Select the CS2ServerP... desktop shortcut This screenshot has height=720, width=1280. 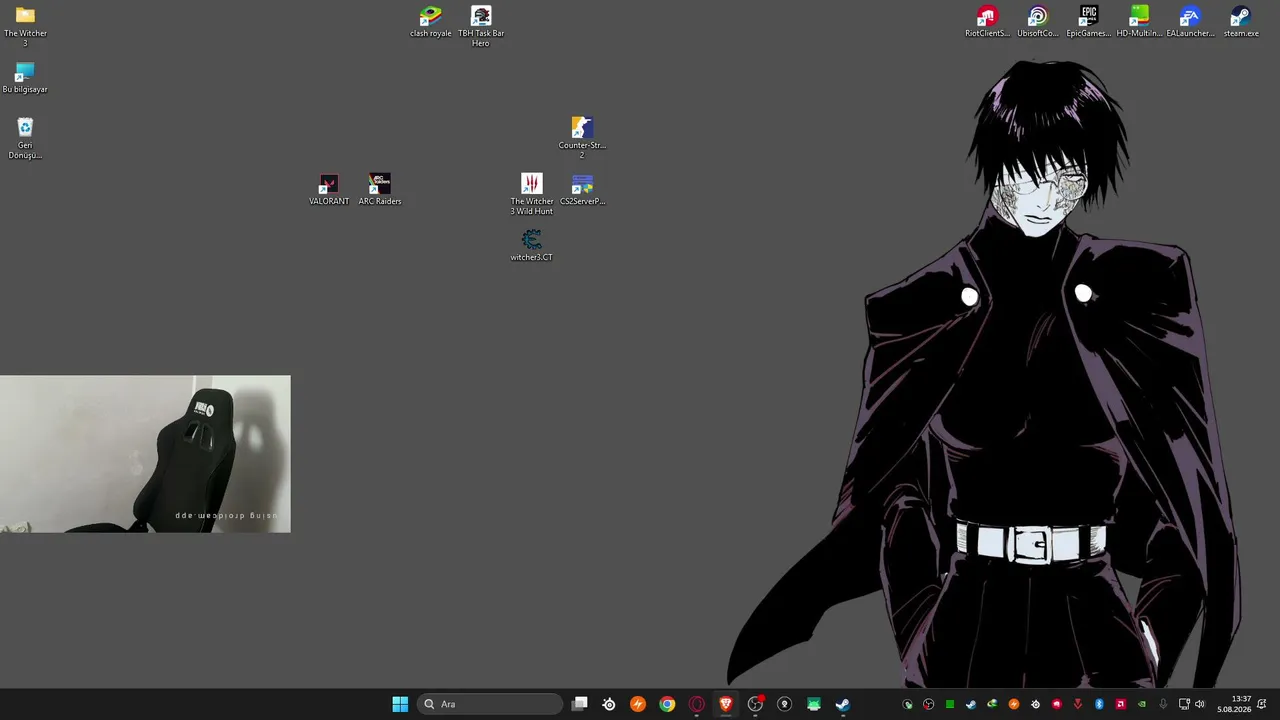pyautogui.click(x=582, y=190)
